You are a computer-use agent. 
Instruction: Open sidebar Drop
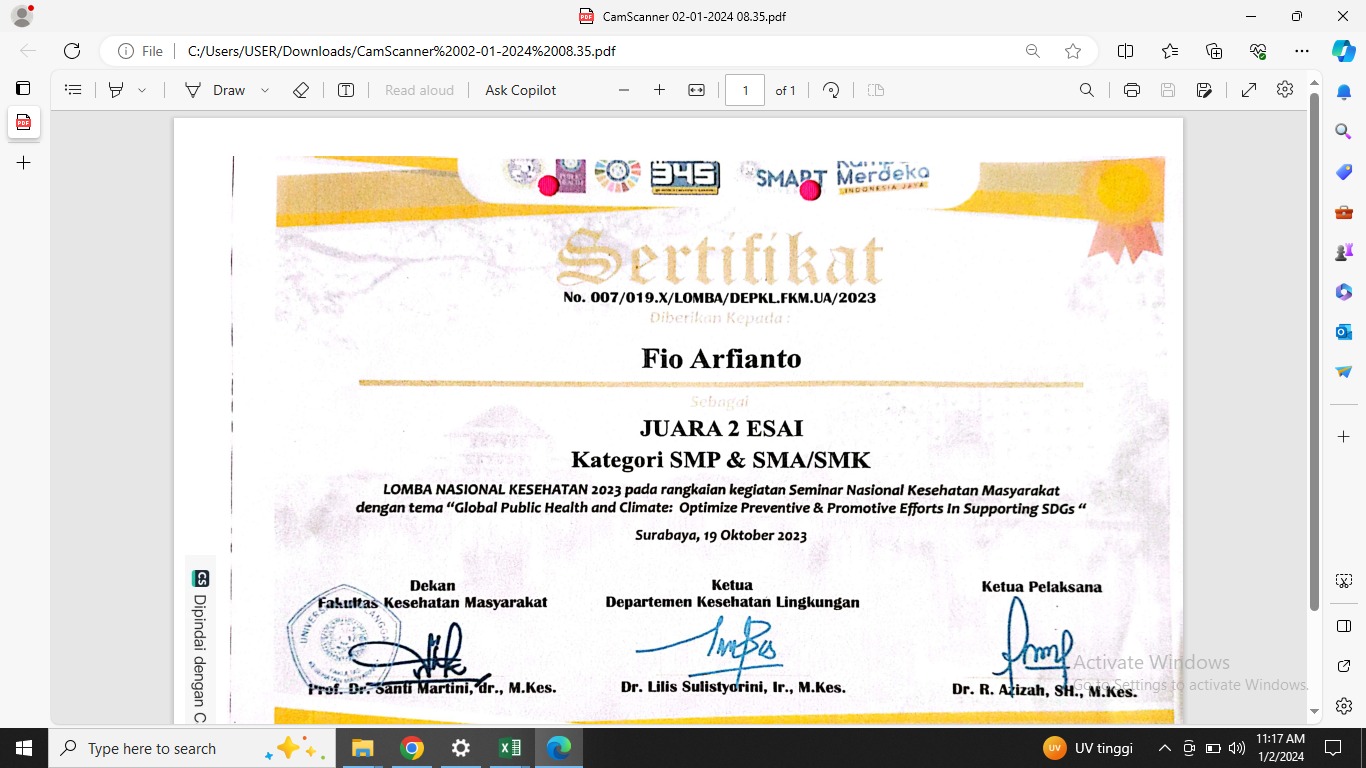1344,371
